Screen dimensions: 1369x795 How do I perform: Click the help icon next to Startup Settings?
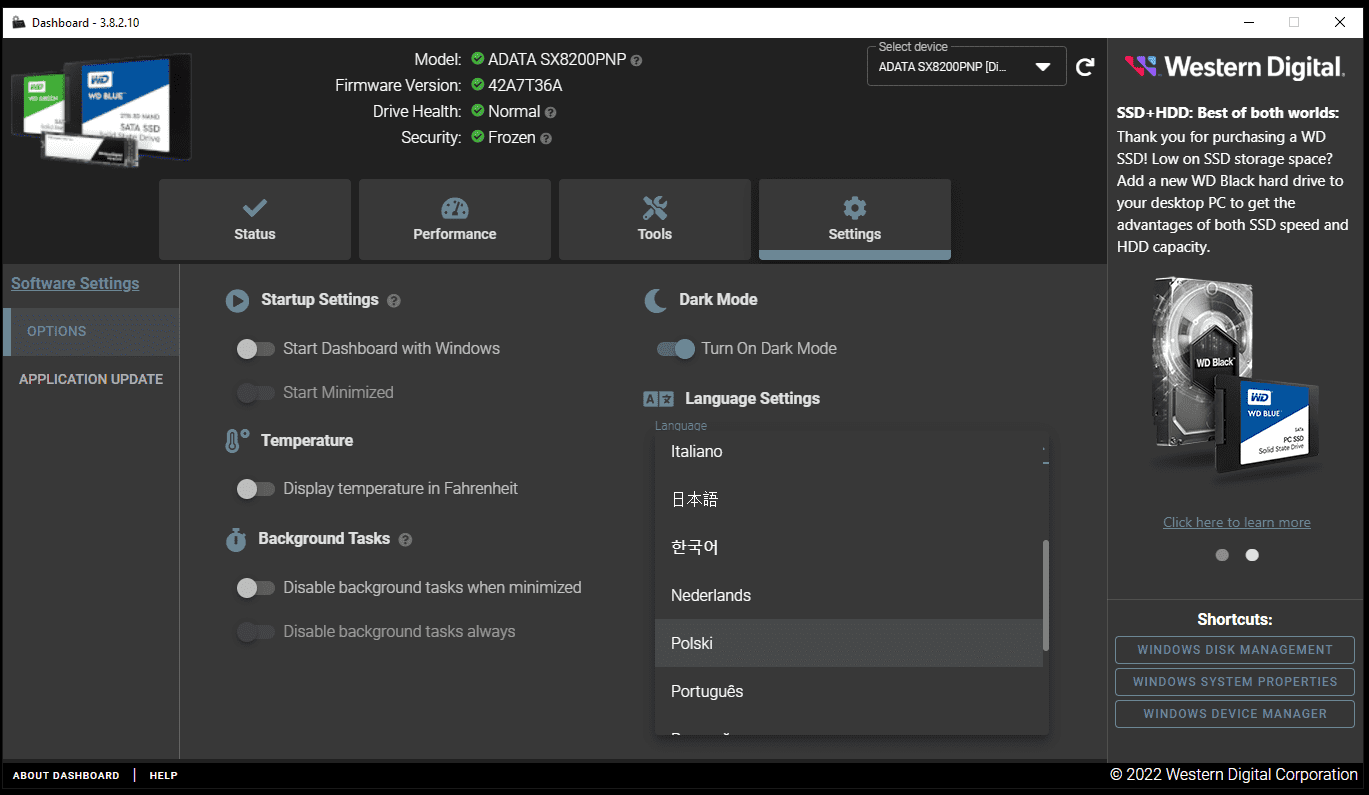(394, 301)
